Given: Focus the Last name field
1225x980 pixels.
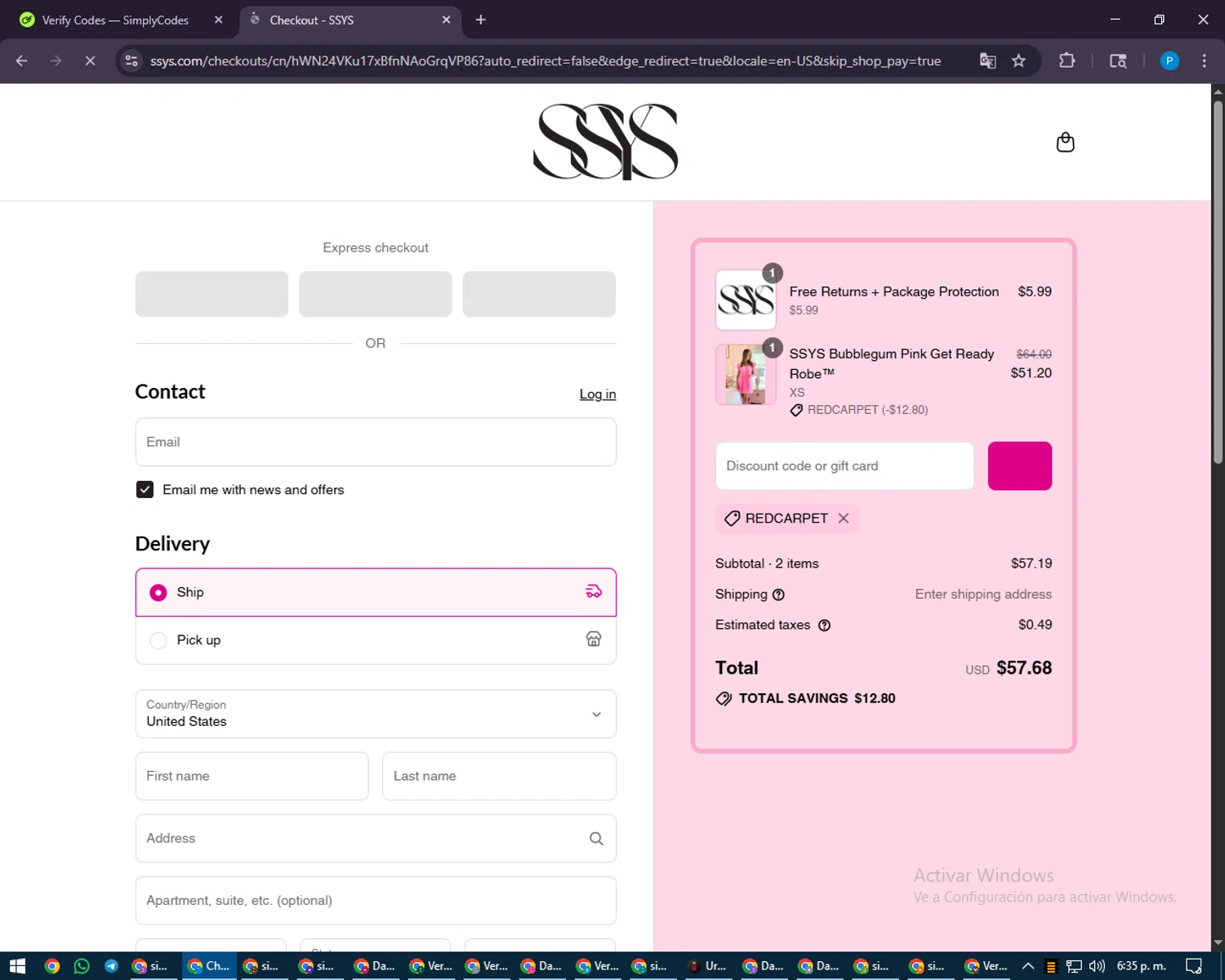Looking at the screenshot, I should pyautogui.click(x=499, y=776).
